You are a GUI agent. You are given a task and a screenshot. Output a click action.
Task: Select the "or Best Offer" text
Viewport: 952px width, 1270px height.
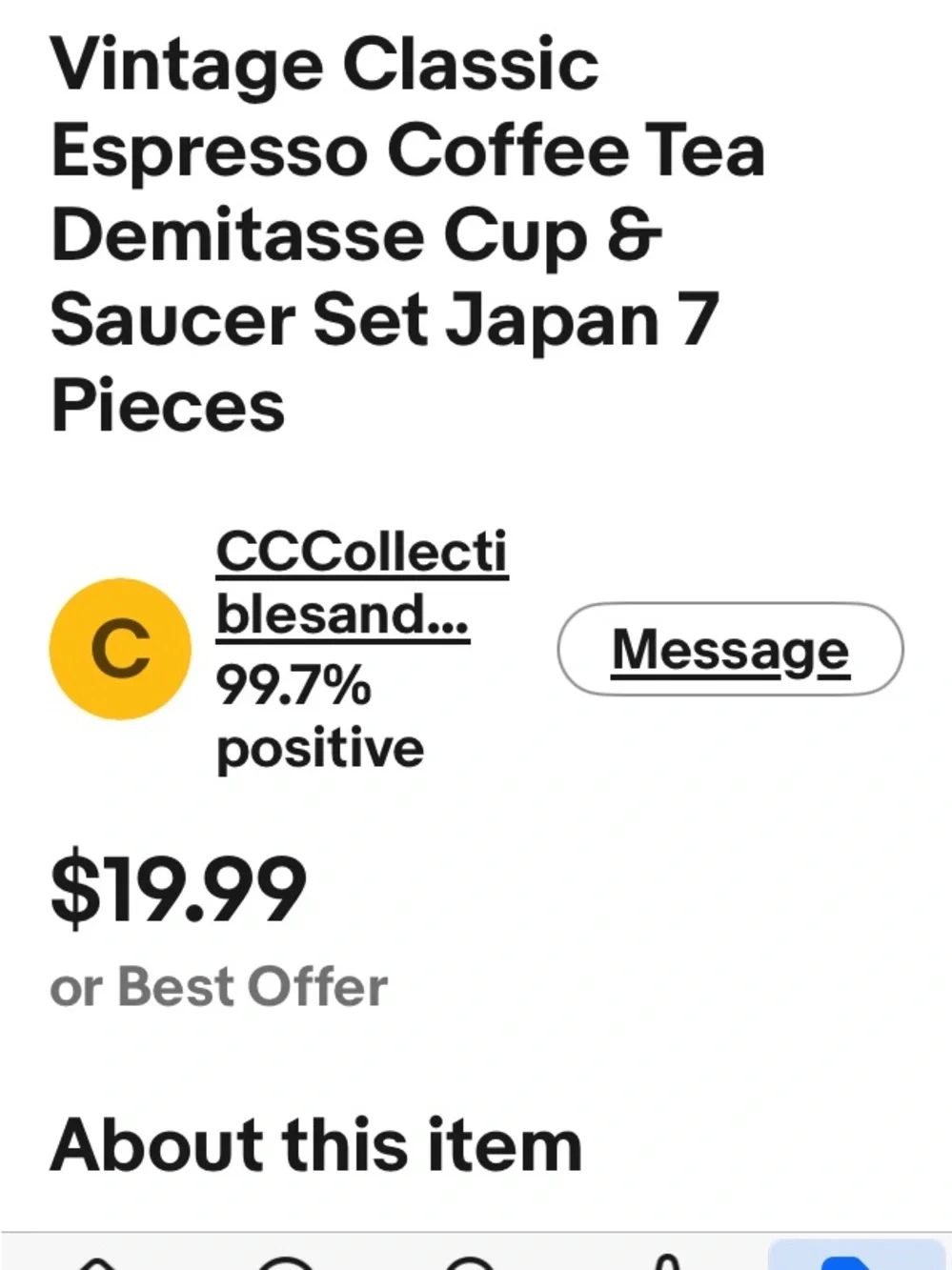coord(218,986)
